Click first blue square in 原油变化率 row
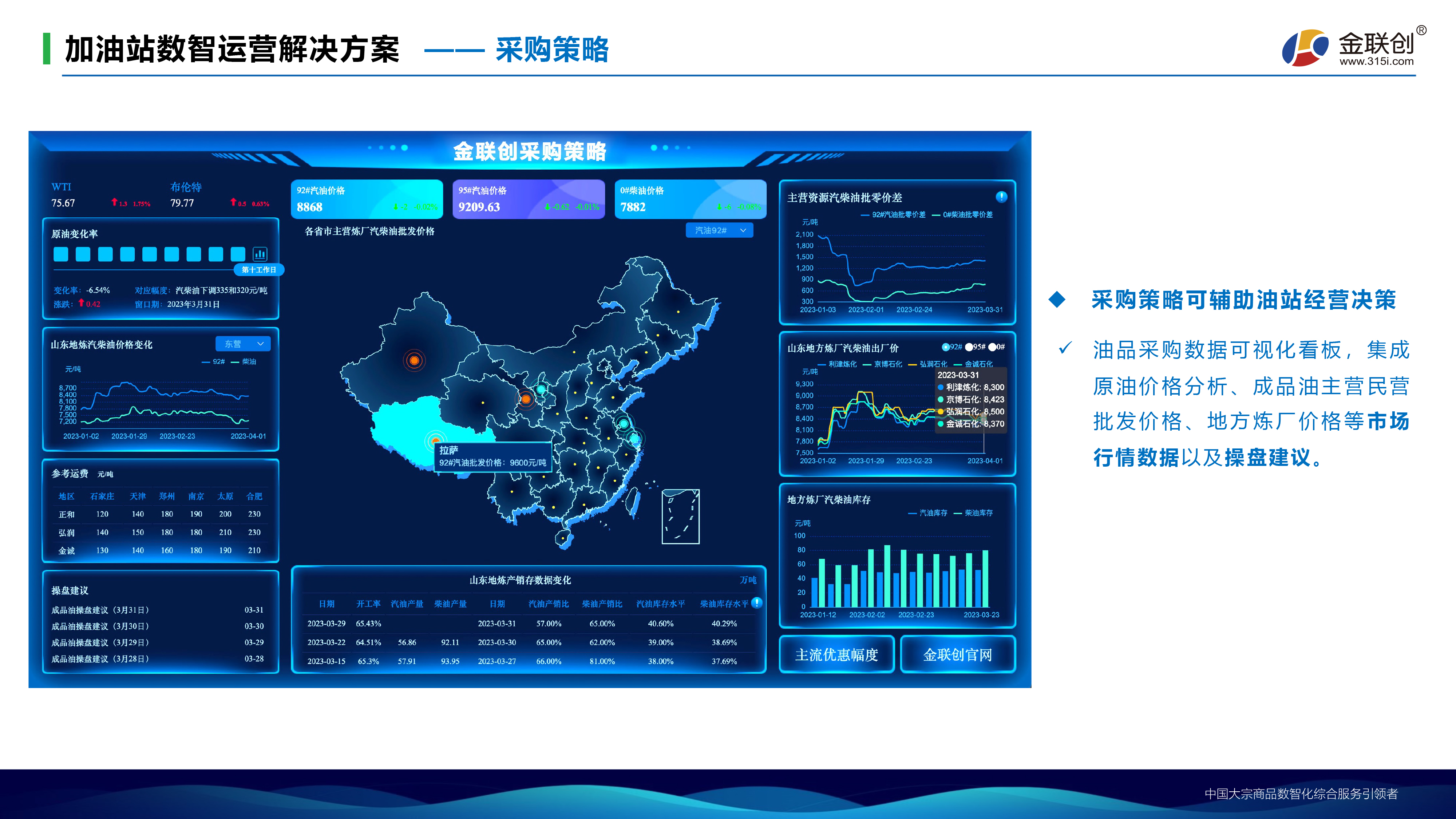This screenshot has width=1456, height=819. coord(60,254)
